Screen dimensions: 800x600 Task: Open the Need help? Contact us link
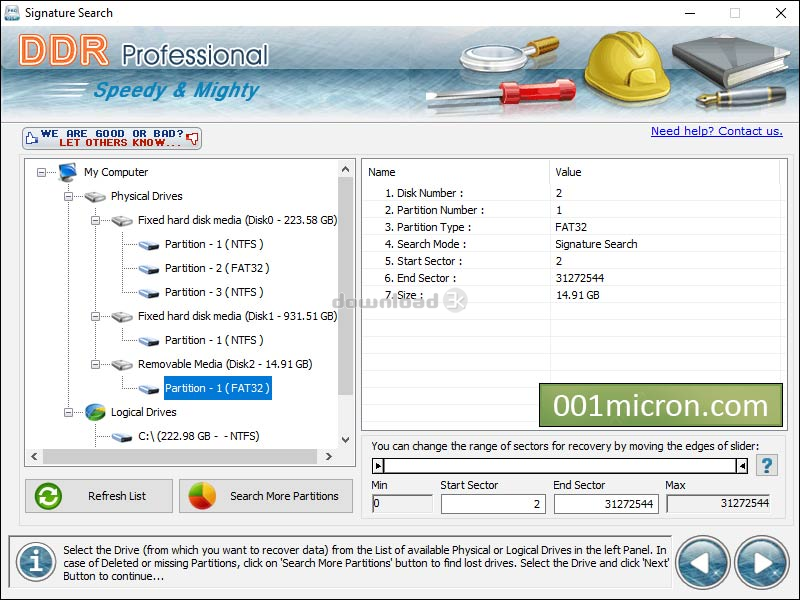[x=716, y=131]
